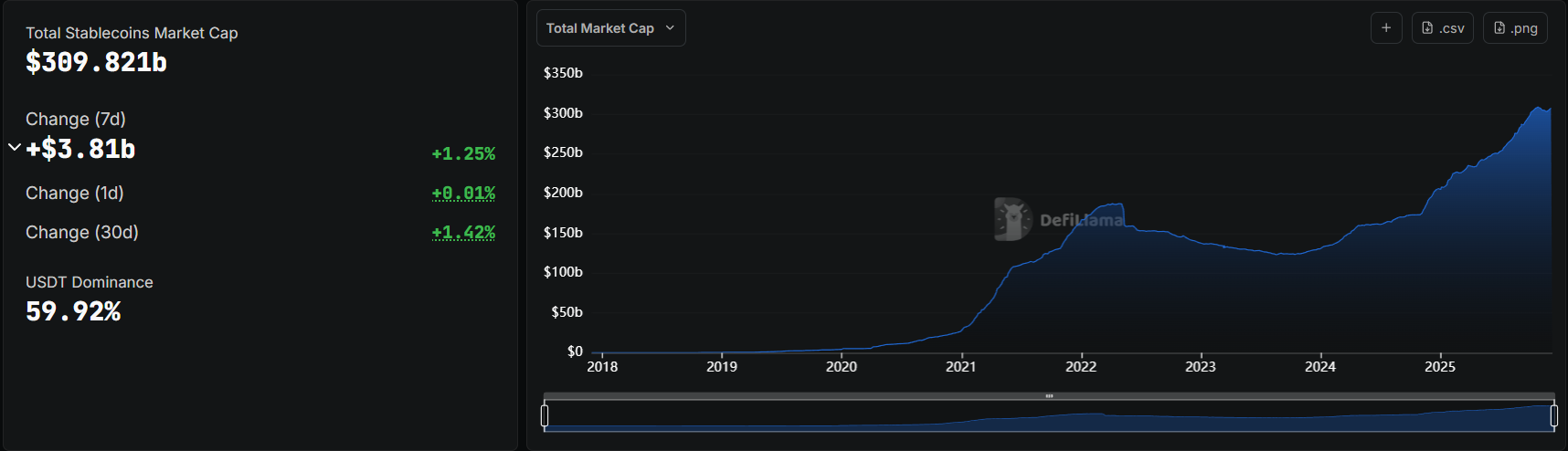Click the +$3.81b seven-day change amount
The width and height of the screenshot is (1568, 451).
pyautogui.click(x=80, y=149)
